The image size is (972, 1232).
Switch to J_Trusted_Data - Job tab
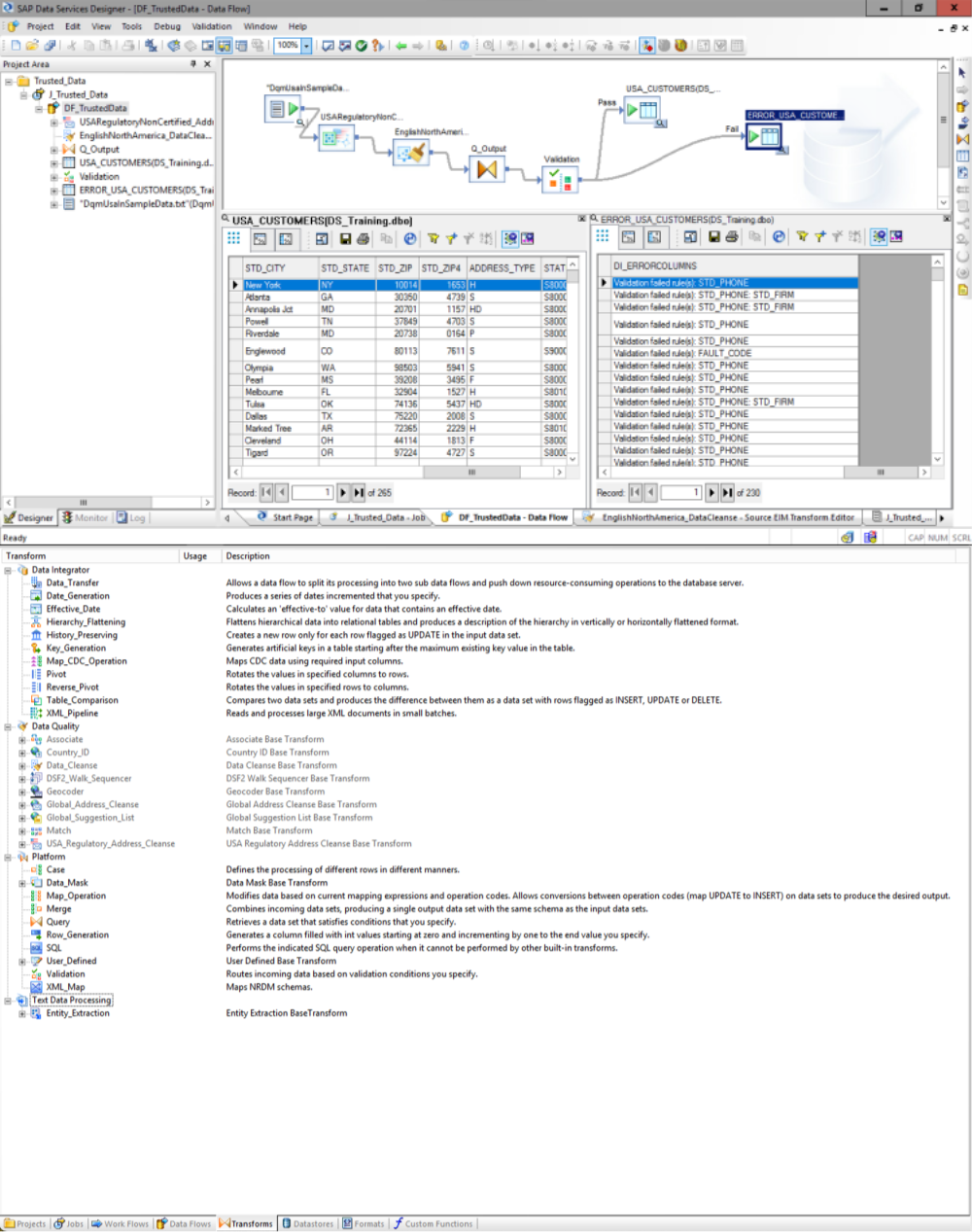tap(377, 517)
